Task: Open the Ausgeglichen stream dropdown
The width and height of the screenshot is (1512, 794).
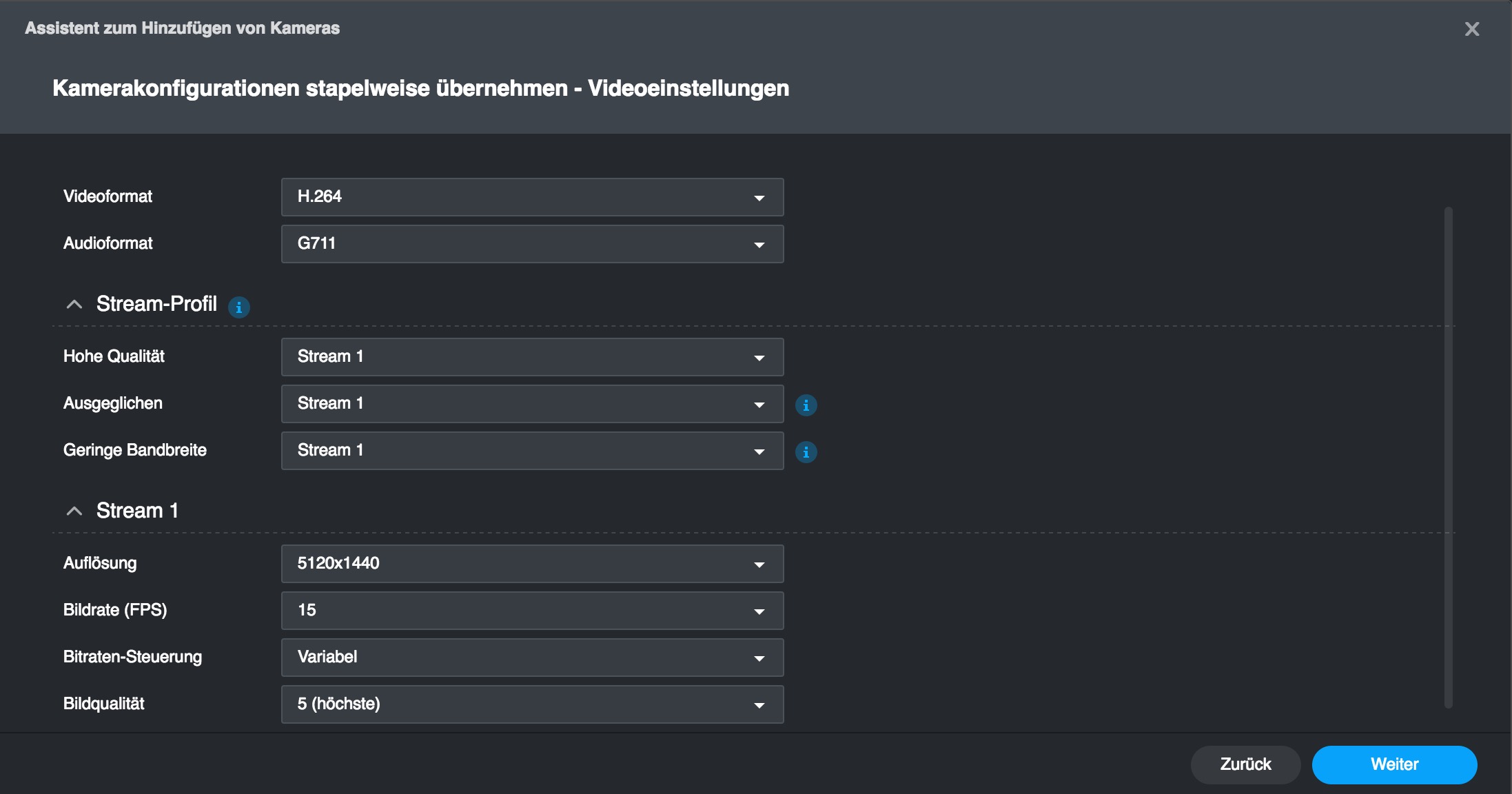Action: point(532,404)
